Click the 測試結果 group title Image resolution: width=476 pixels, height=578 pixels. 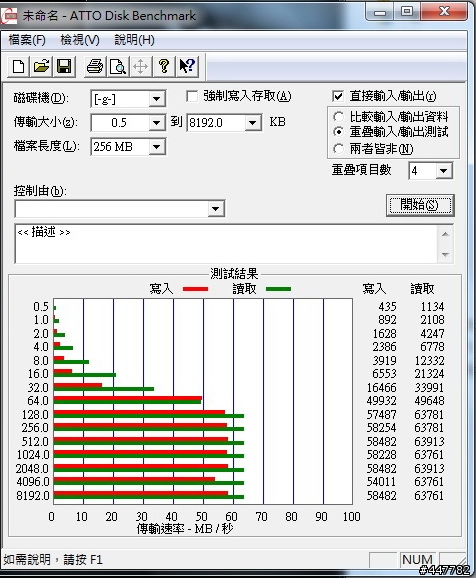coord(234,274)
